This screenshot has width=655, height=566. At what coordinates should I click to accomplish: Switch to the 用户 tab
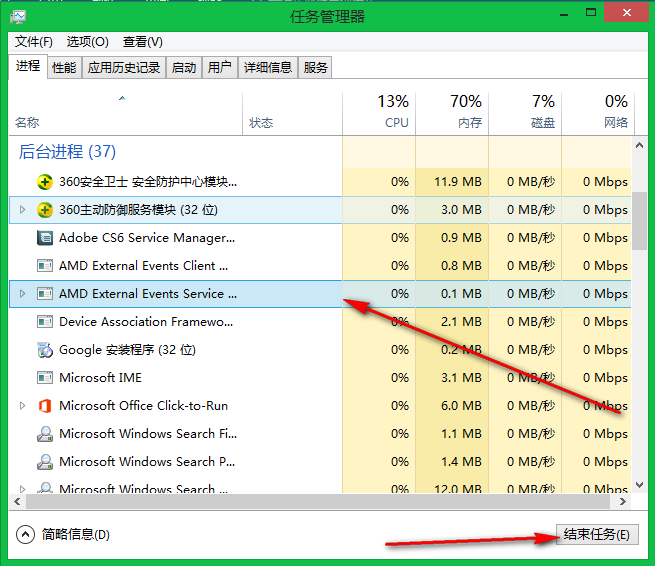click(x=220, y=67)
